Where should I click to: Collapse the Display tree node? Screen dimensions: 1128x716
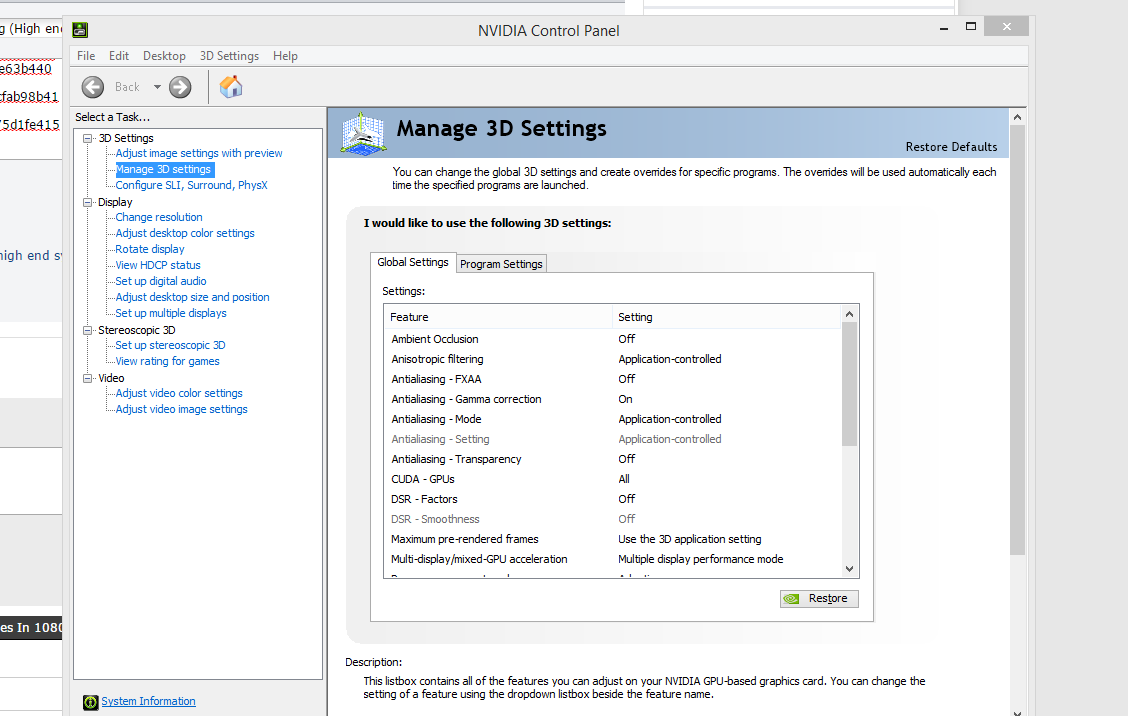[x=88, y=202]
